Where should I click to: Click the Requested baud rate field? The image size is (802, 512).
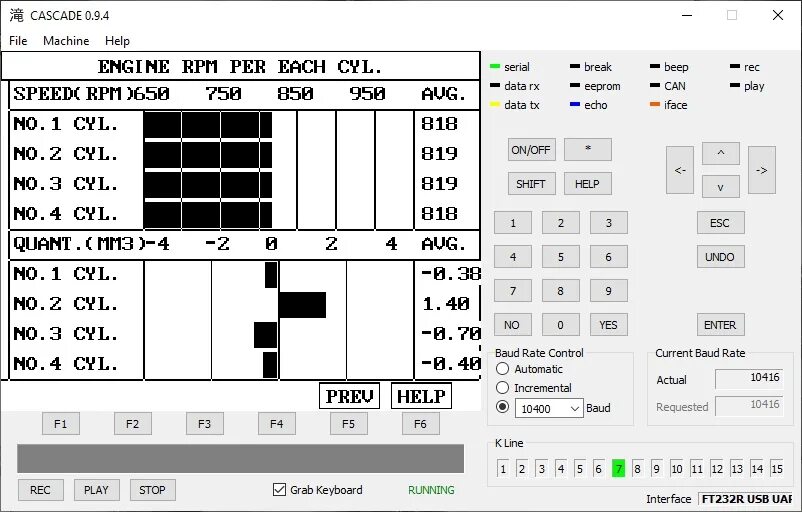point(749,406)
